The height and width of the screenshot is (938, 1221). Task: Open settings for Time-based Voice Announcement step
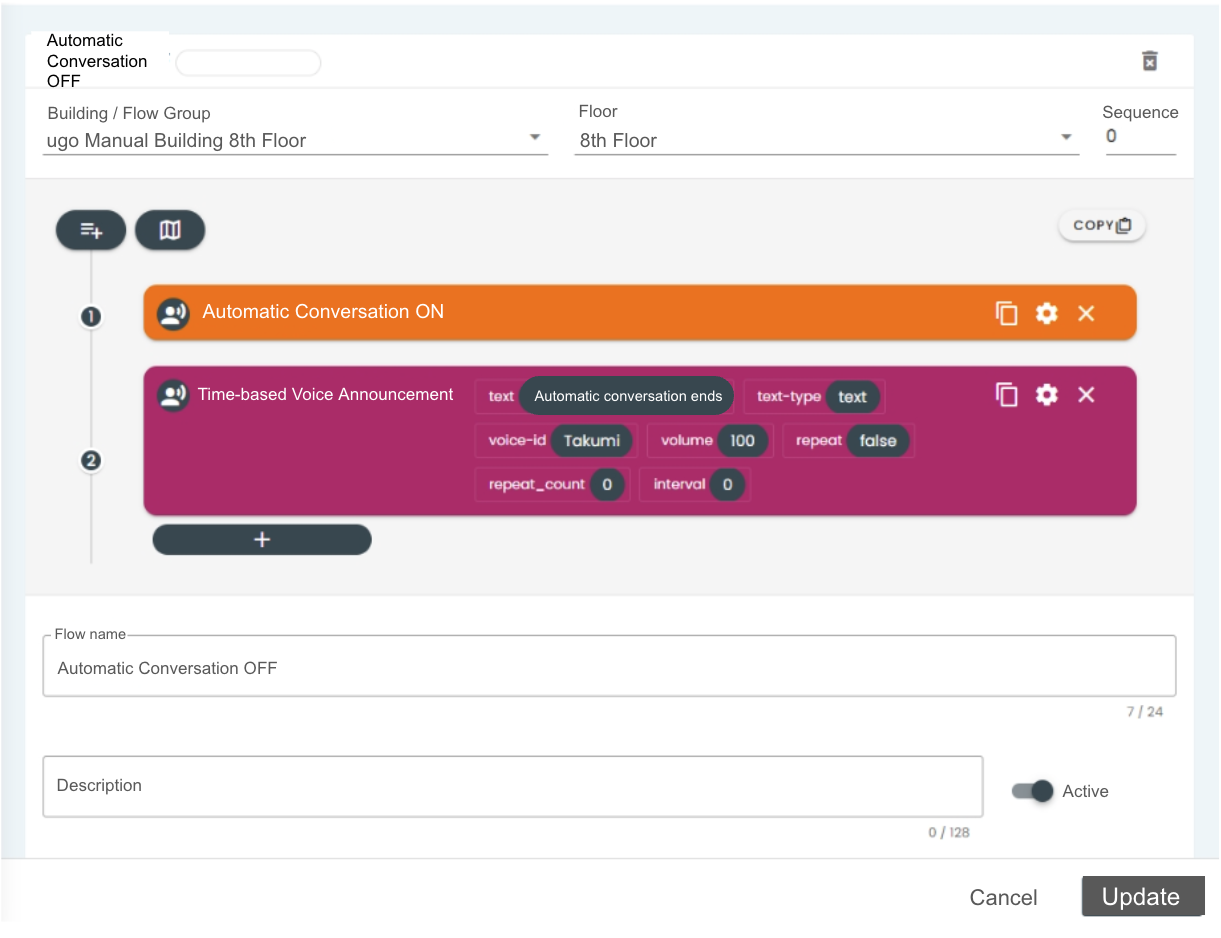click(1046, 394)
